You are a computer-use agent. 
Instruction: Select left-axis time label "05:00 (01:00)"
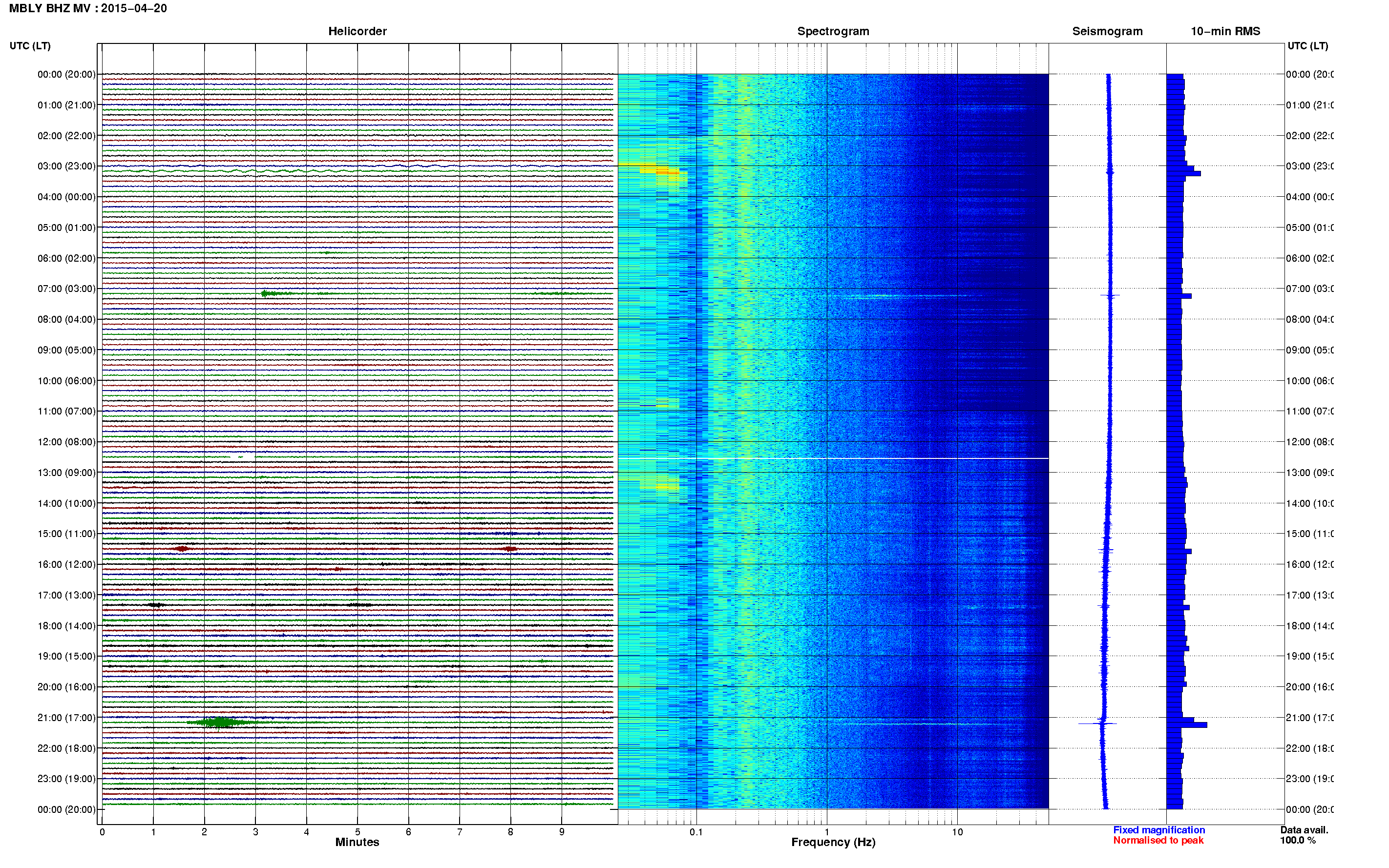coord(66,227)
